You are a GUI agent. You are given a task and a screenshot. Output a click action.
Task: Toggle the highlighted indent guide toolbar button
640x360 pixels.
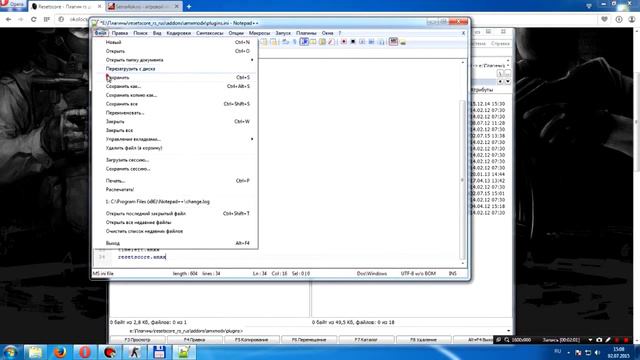(x=304, y=42)
